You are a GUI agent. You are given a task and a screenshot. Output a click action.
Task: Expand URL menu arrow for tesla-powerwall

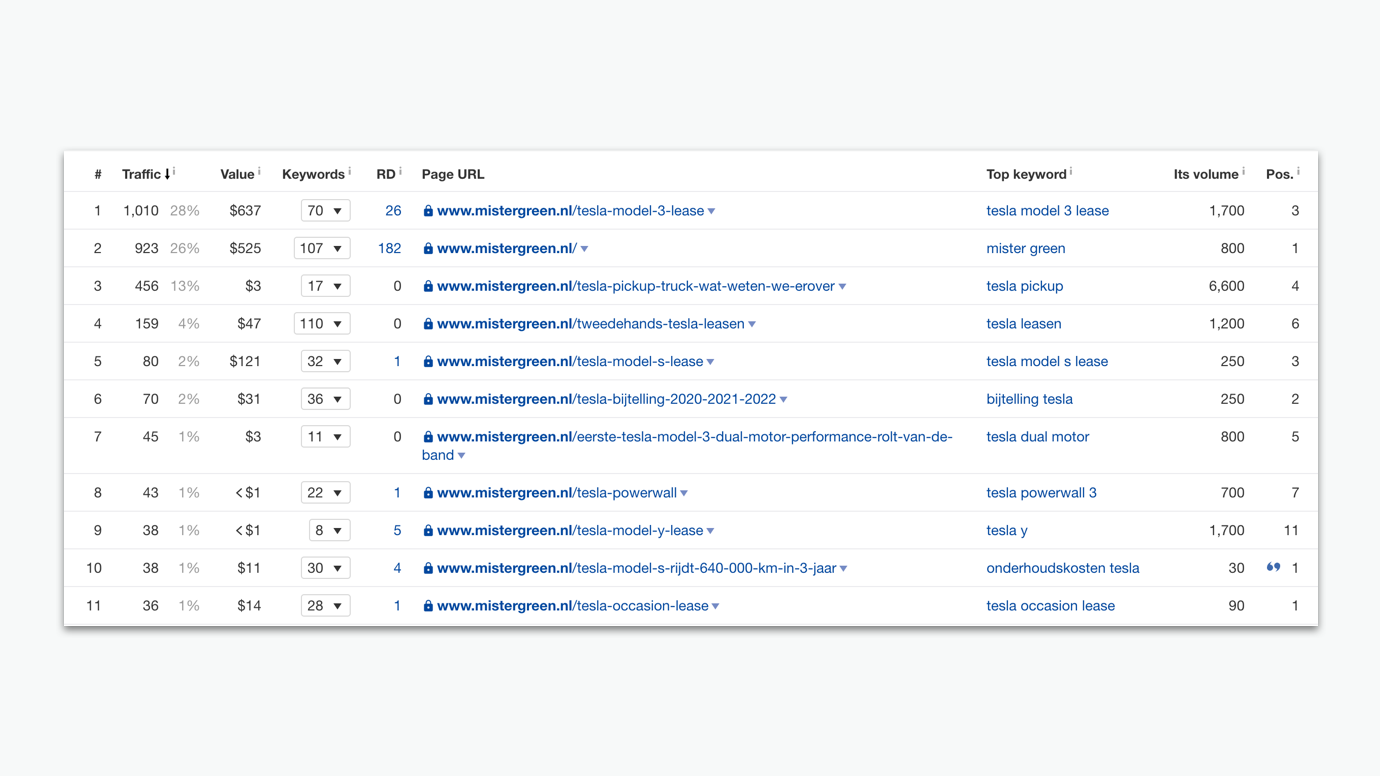coord(684,494)
